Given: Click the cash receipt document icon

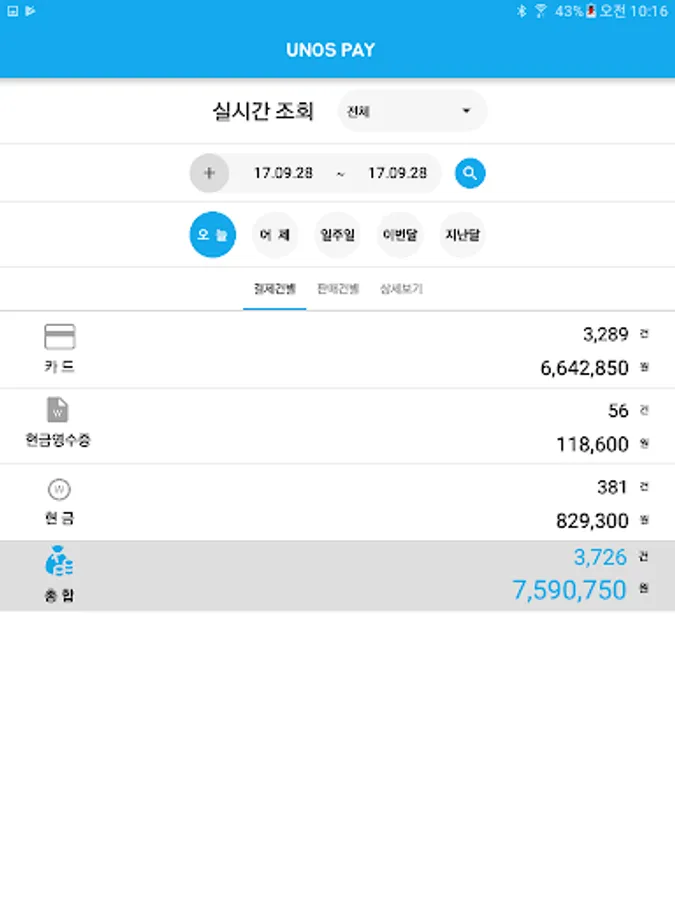Looking at the screenshot, I should (58, 410).
